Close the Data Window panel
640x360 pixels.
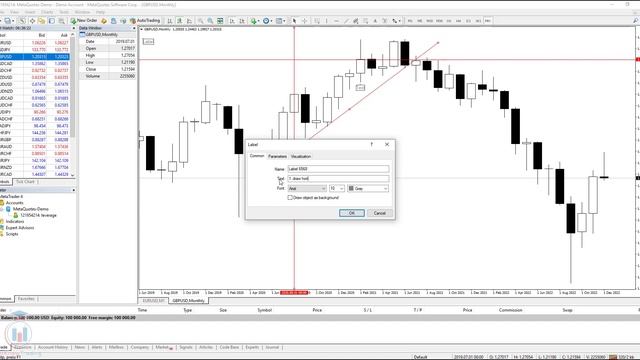(134, 28)
